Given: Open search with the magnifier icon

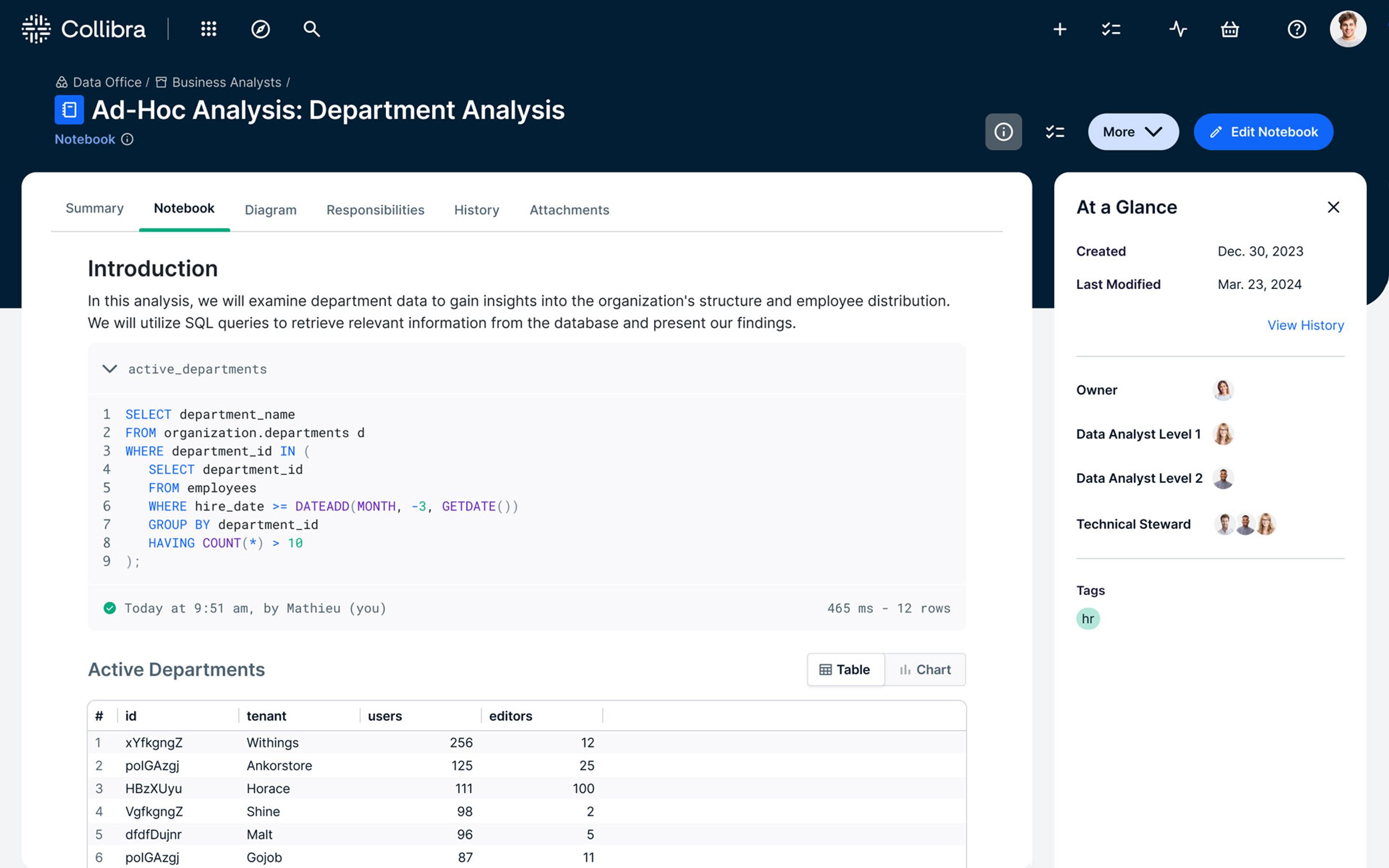Looking at the screenshot, I should click(311, 29).
